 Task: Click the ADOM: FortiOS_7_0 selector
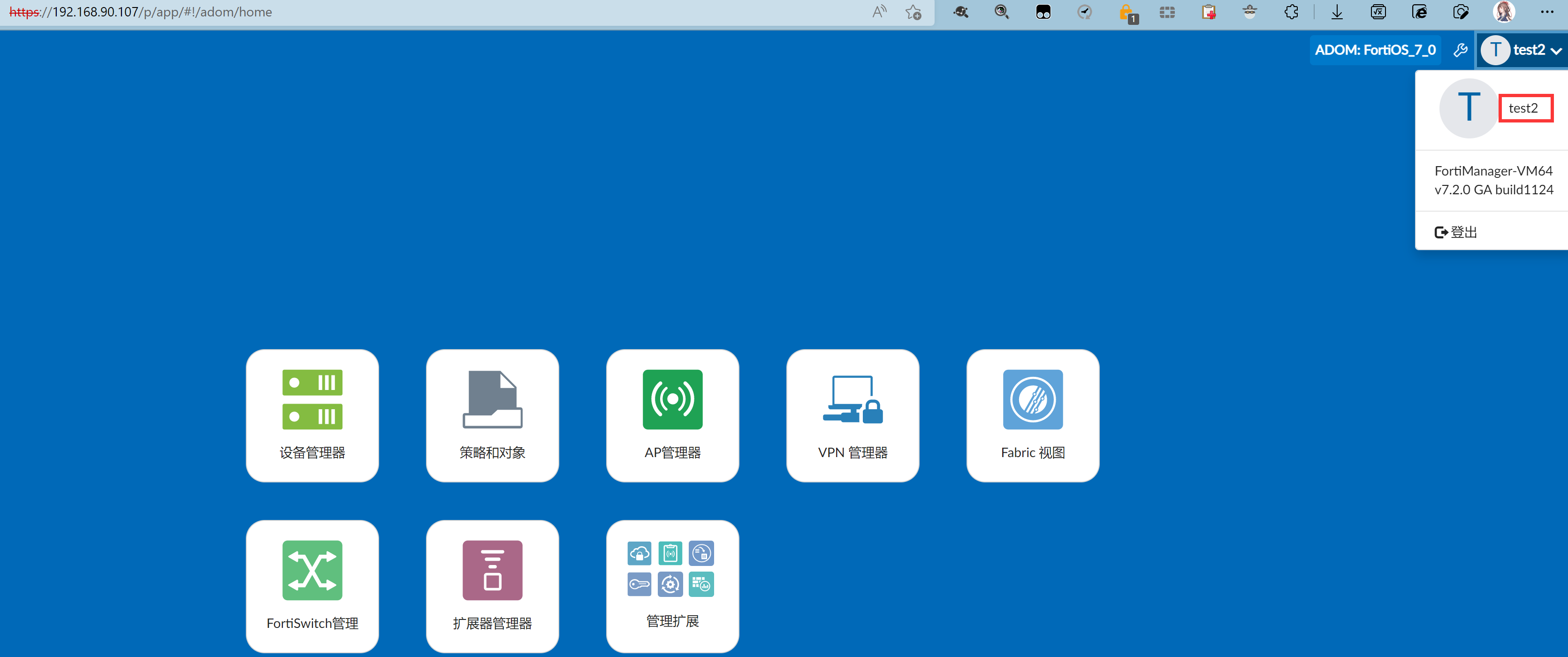coord(1375,50)
